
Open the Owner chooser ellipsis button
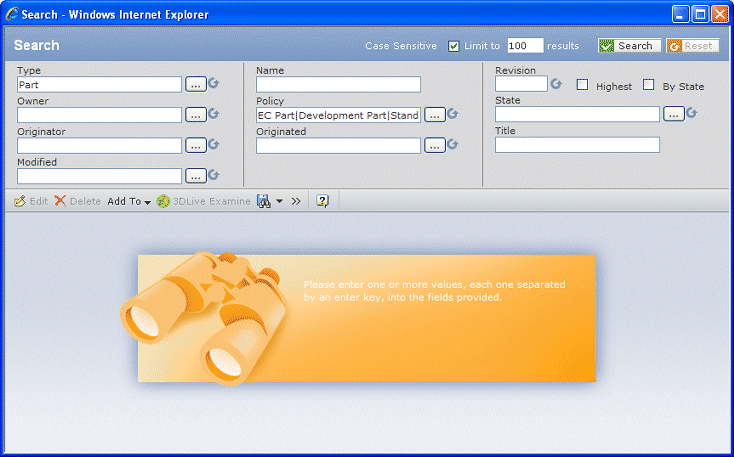(x=196, y=115)
